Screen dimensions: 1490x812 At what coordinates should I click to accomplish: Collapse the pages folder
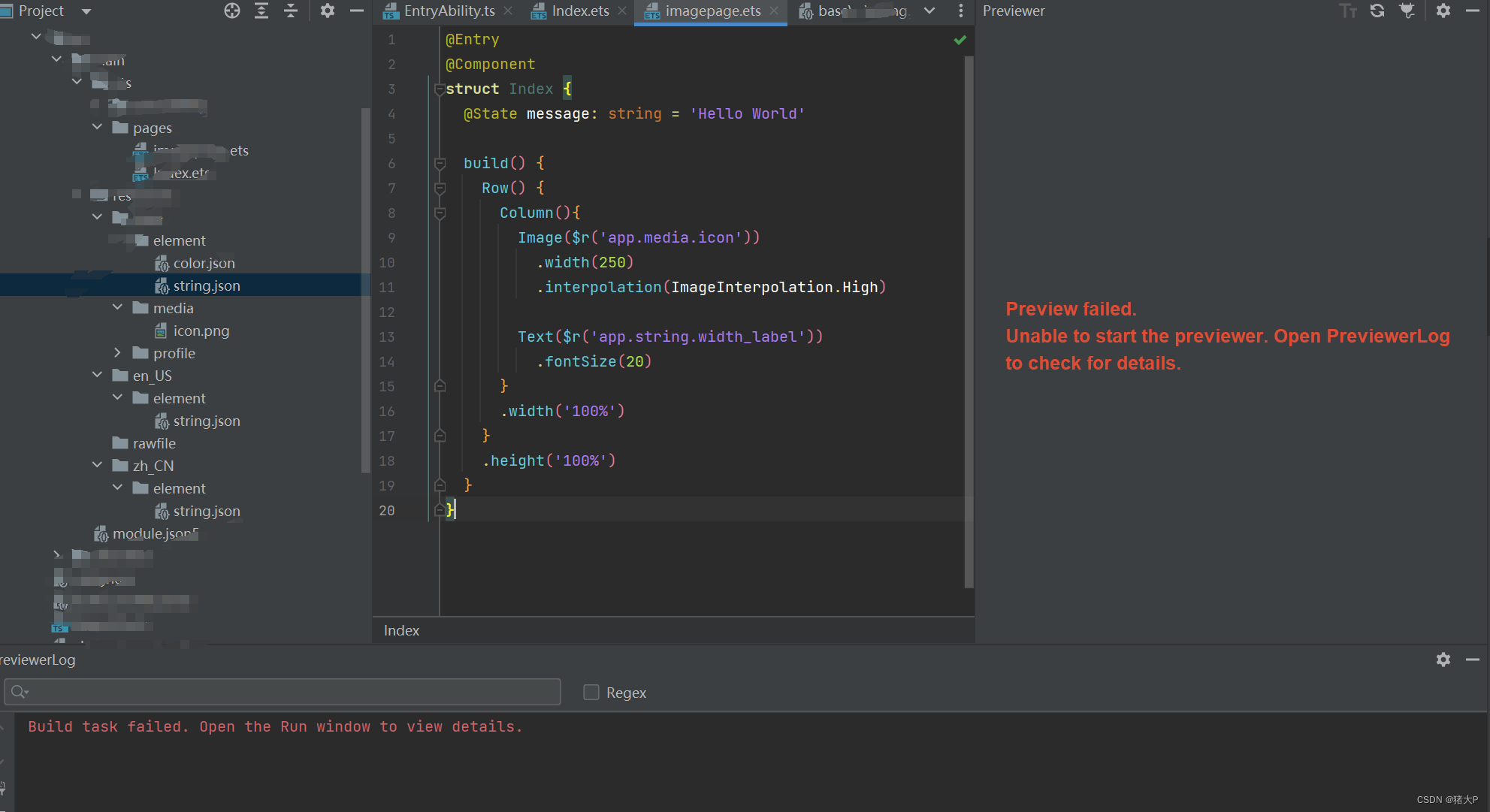[97, 127]
